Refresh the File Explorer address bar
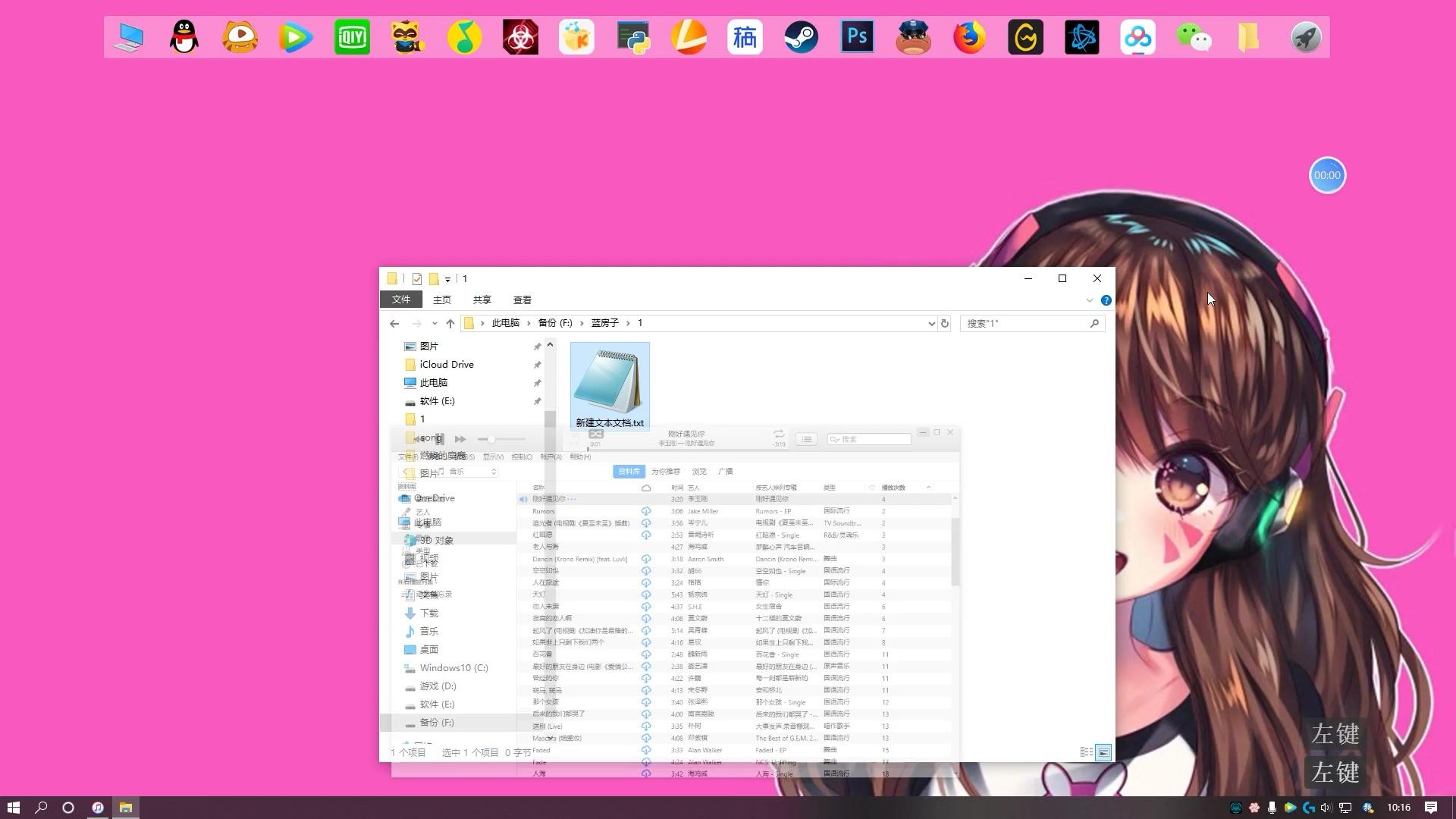 point(945,323)
